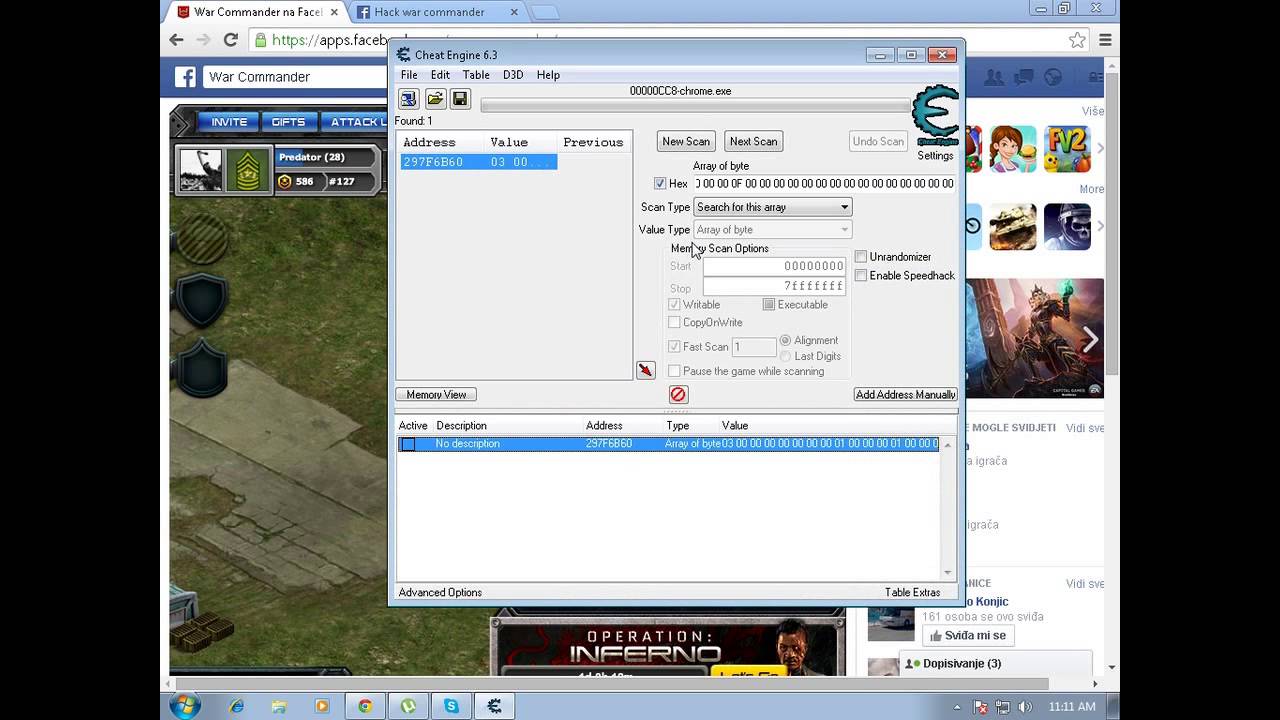Viewport: 1280px width, 720px height.
Task: Open the Table menu
Action: tap(475, 74)
